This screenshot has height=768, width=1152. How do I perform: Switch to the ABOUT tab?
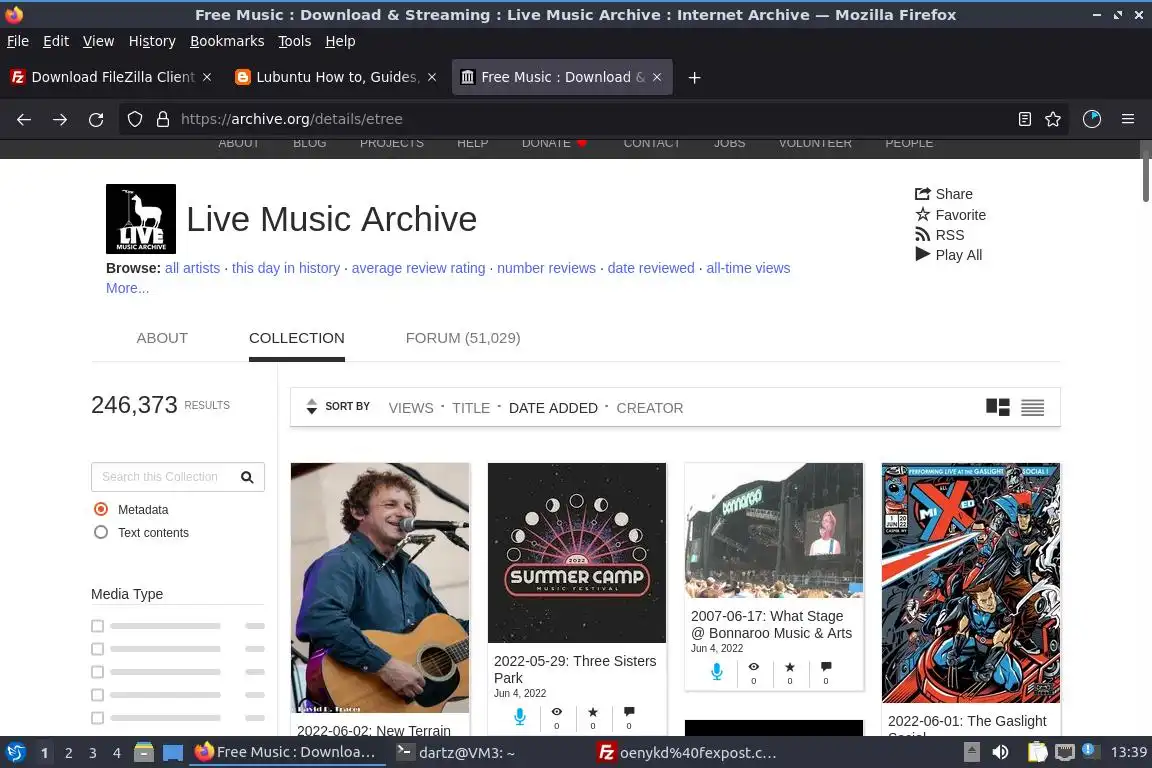pos(162,338)
